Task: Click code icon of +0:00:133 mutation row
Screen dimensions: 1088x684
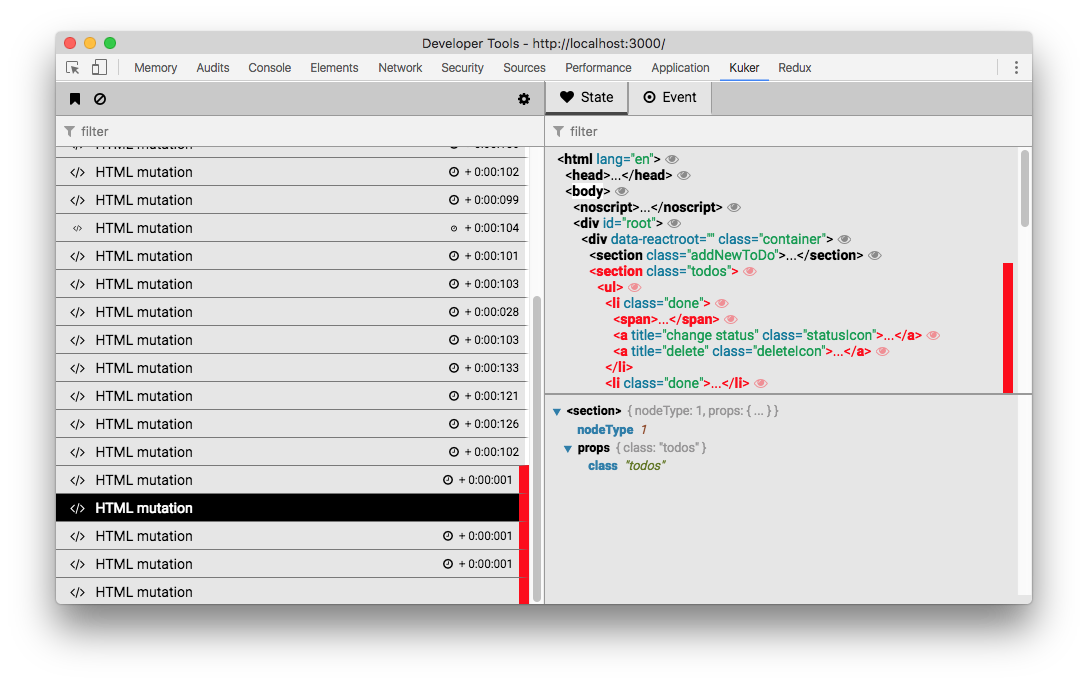Action: 77,368
